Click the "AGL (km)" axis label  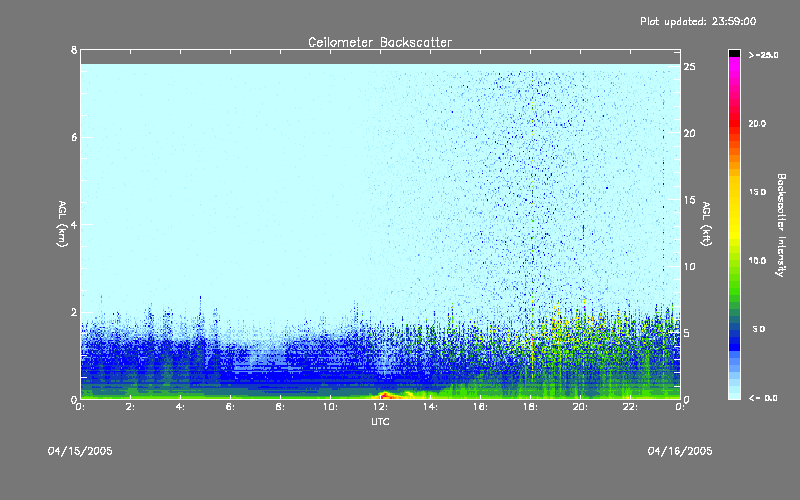click(x=62, y=224)
